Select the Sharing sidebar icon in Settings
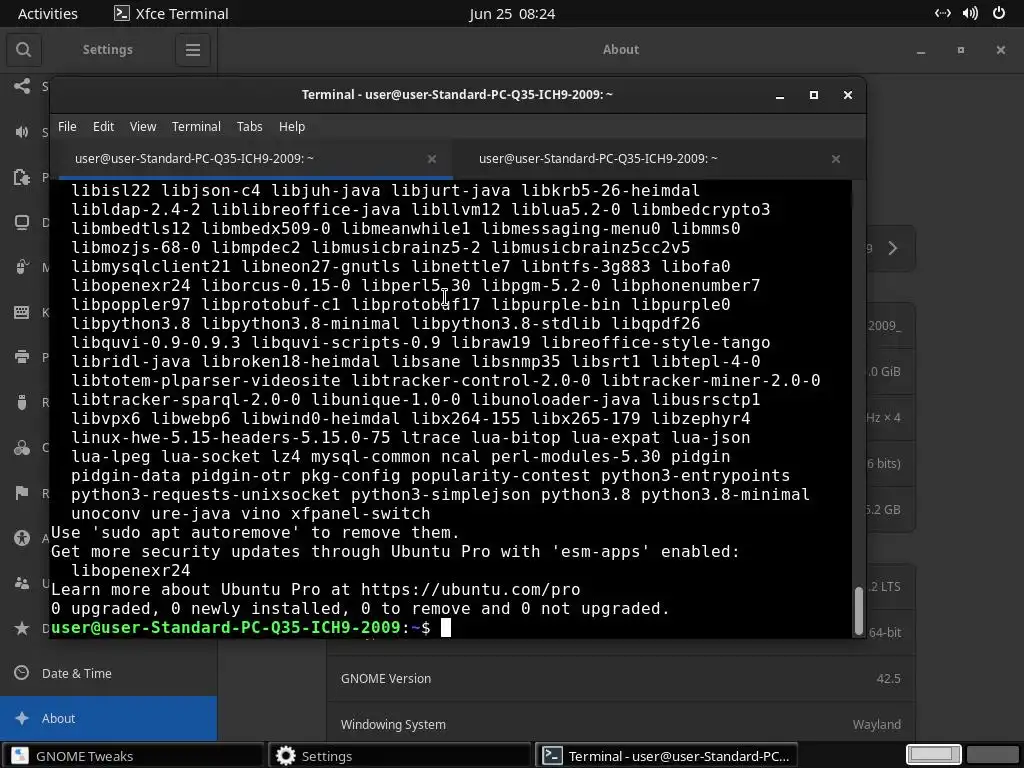Viewport: 1024px width, 768px height. pyautogui.click(x=22, y=86)
